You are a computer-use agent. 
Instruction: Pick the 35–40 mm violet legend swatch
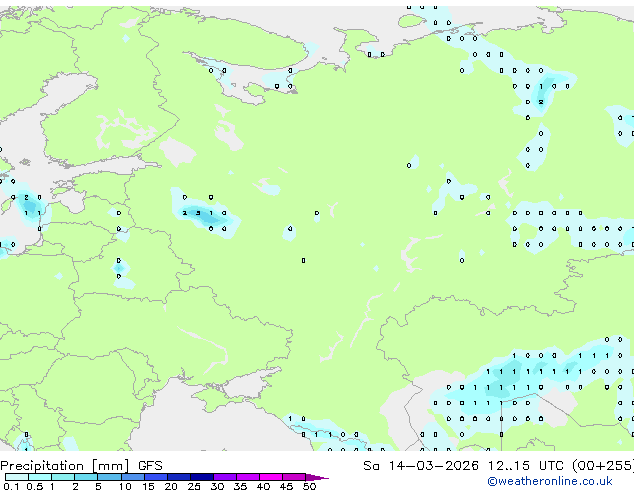[x=248, y=477]
